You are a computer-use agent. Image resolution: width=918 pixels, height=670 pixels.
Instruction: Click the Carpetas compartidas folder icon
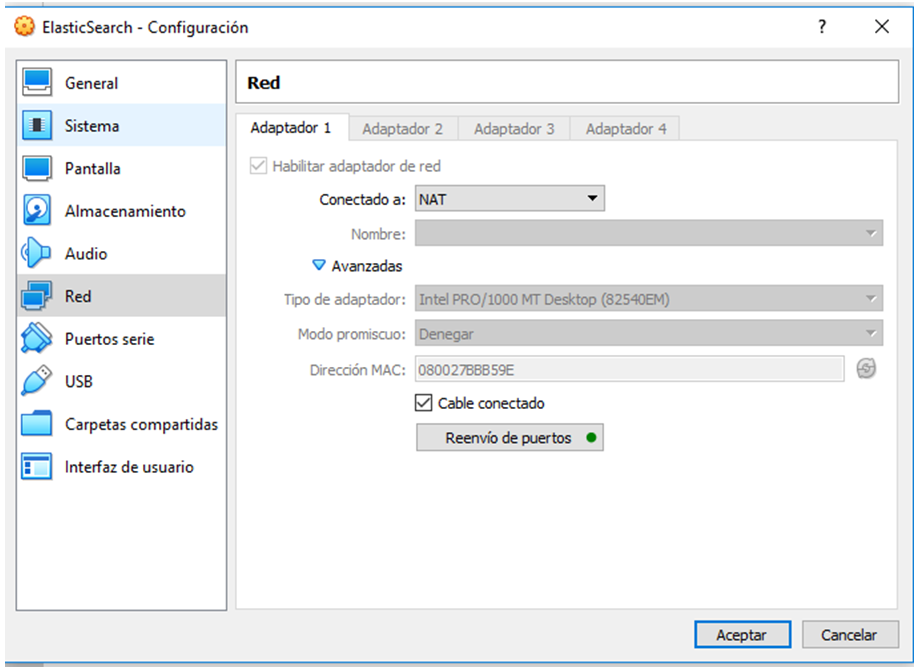tap(36, 424)
